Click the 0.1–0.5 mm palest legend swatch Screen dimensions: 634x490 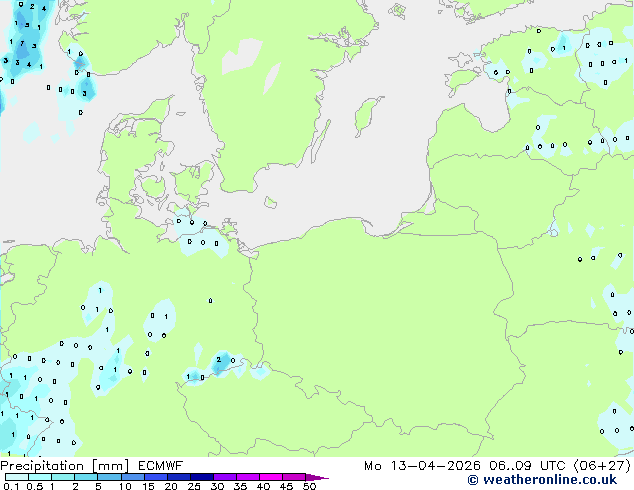pyautogui.click(x=17, y=477)
